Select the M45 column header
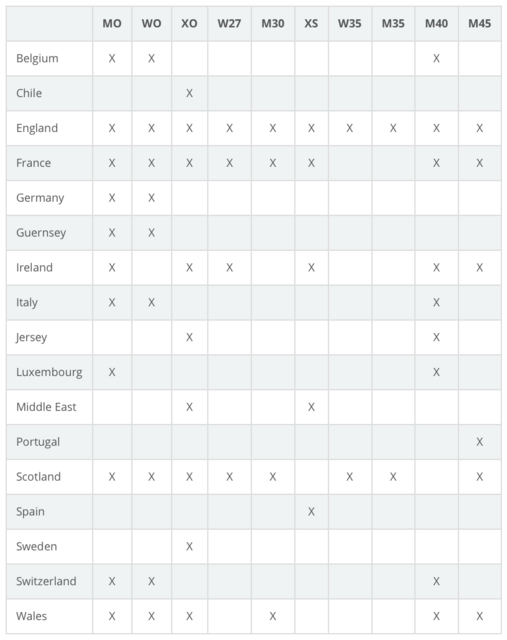Viewport: 507px width, 640px height. pyautogui.click(x=480, y=24)
